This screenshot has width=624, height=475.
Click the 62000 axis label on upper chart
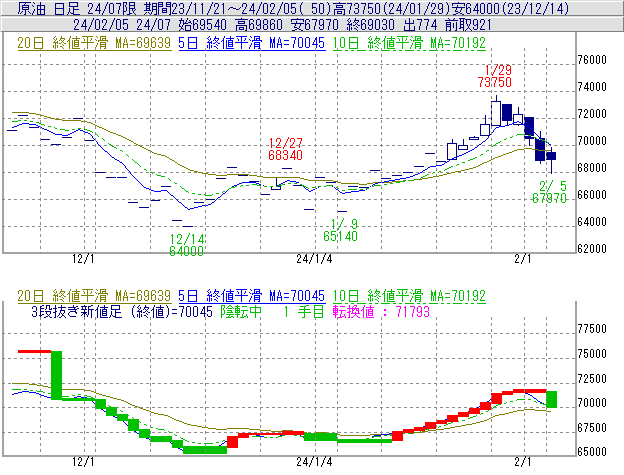(x=592, y=249)
